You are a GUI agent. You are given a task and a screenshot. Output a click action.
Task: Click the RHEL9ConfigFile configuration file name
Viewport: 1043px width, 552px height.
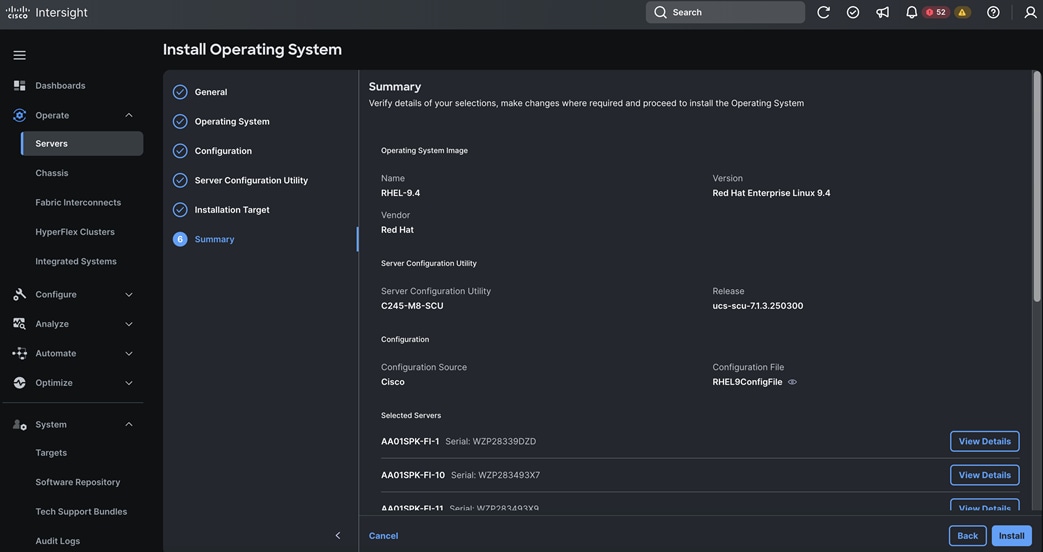coord(747,382)
